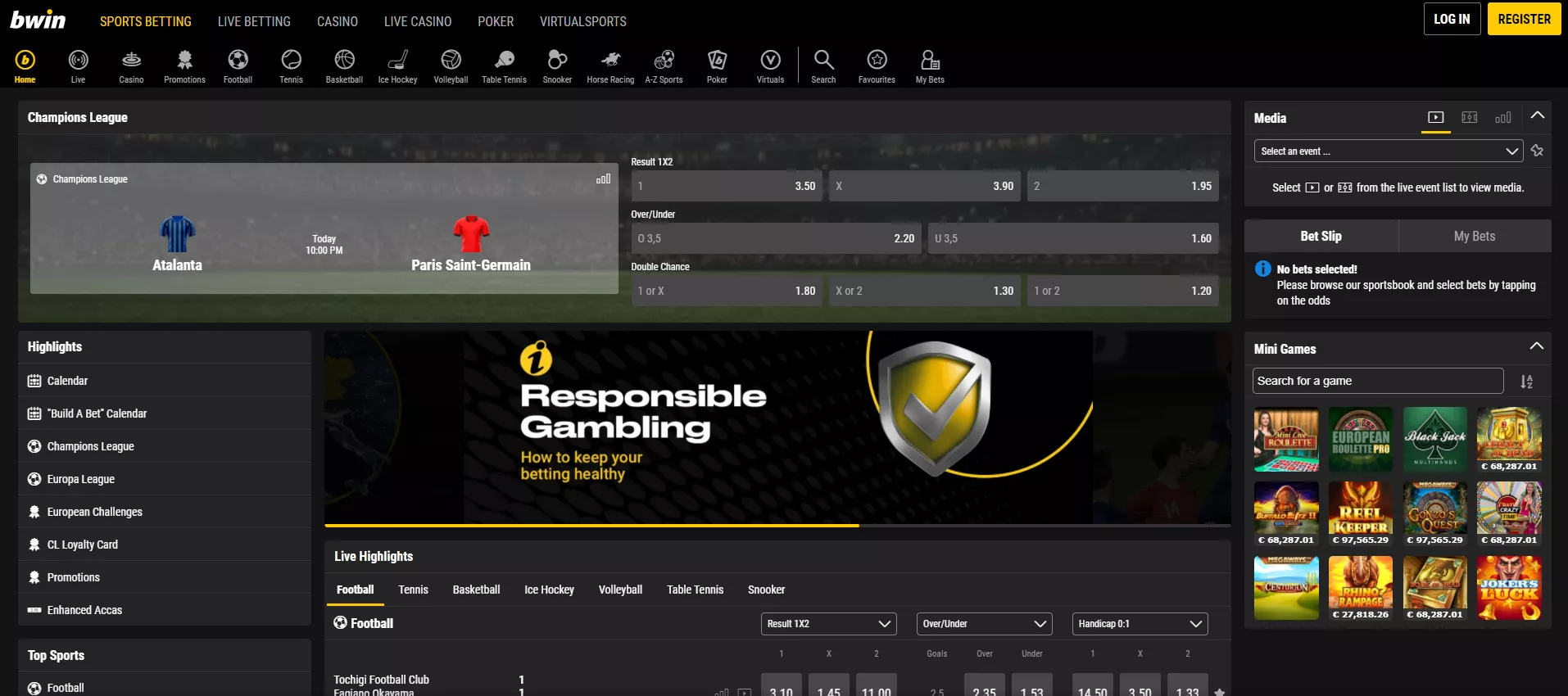Switch to Ice Hockey tab in Live Highlights
This screenshot has height=696, width=1568.
point(549,590)
